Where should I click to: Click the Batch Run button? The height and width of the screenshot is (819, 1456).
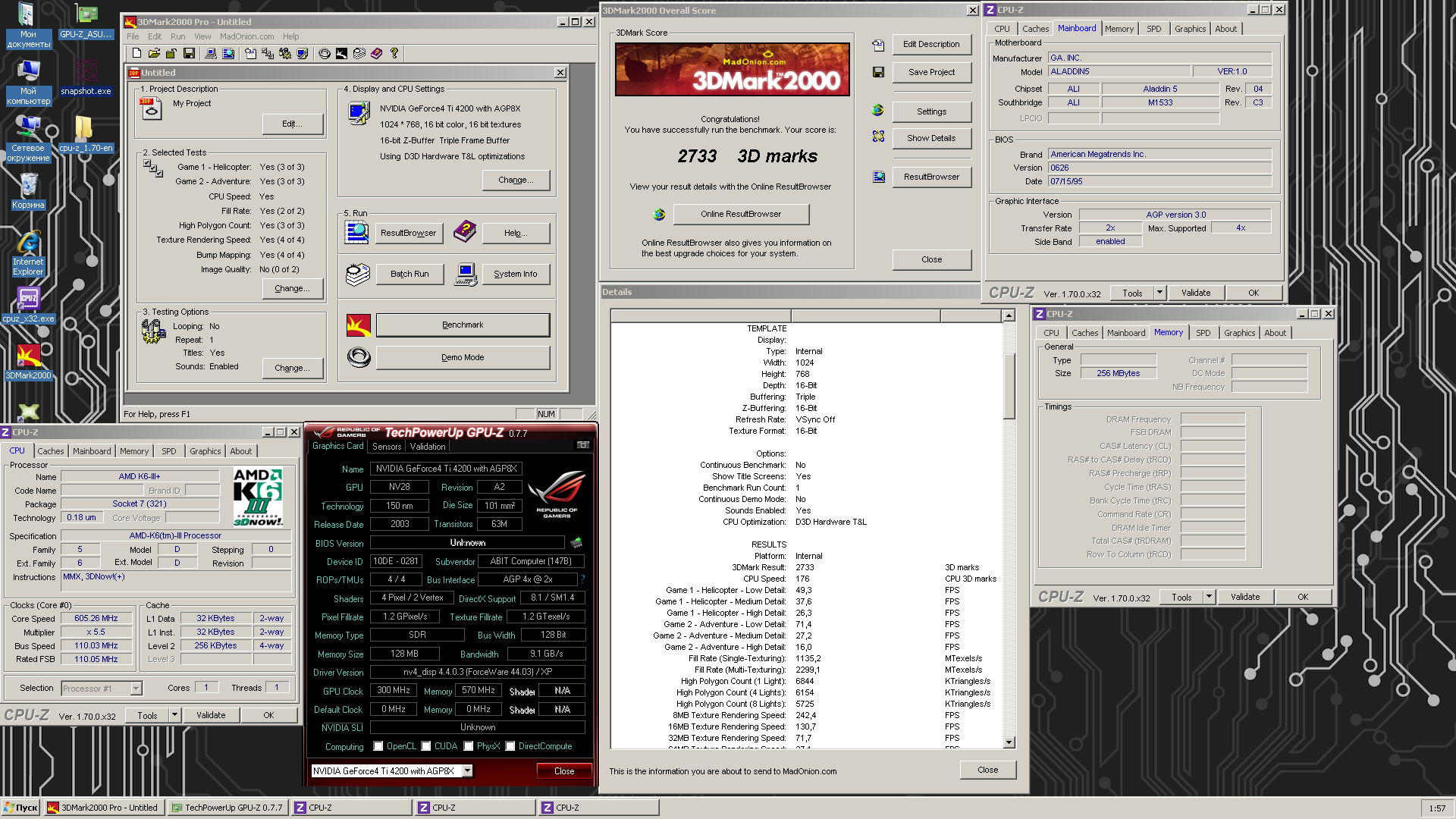[x=409, y=274]
